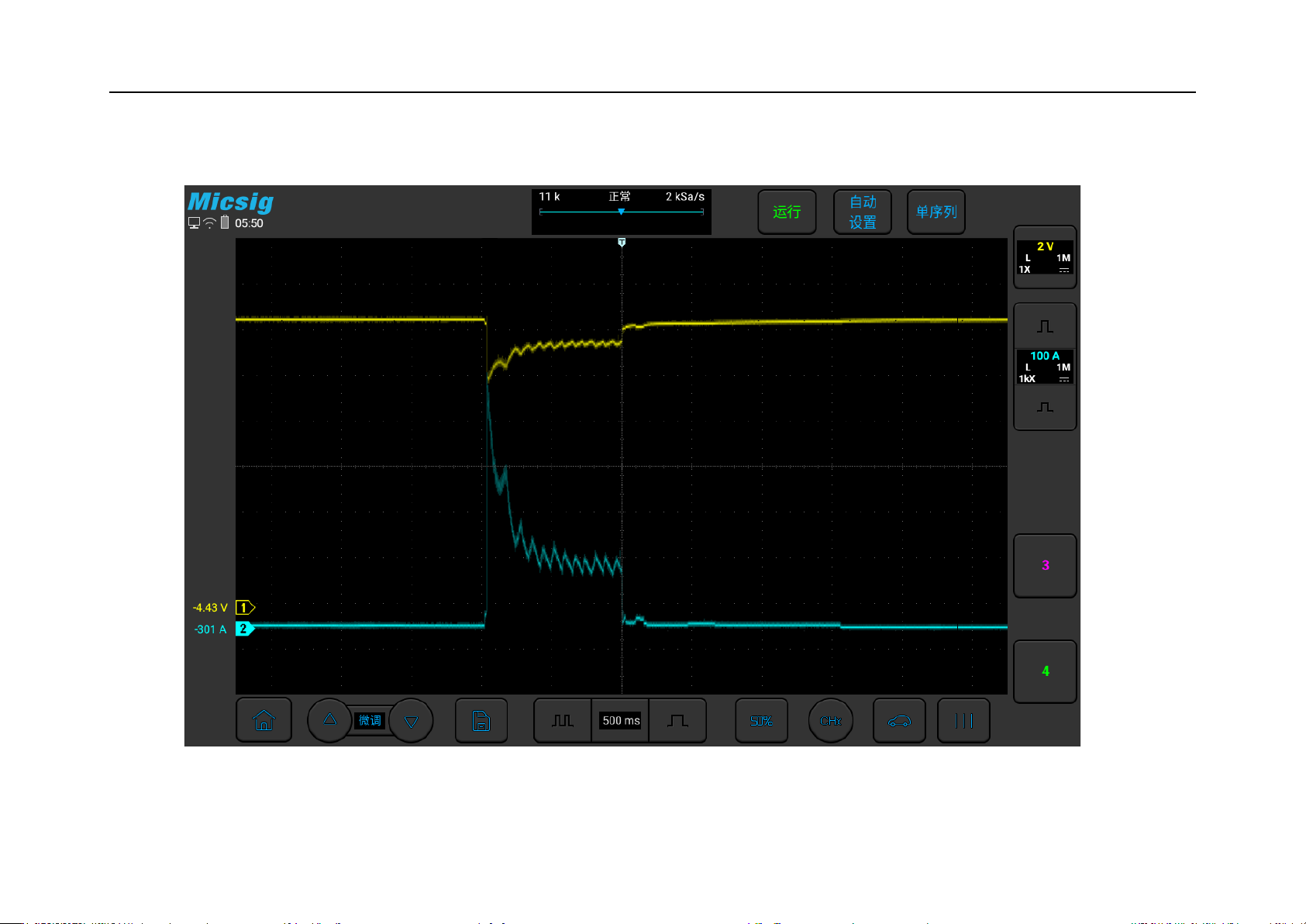Open the automotive car-icon menu
The width and height of the screenshot is (1306, 924).
899,721
